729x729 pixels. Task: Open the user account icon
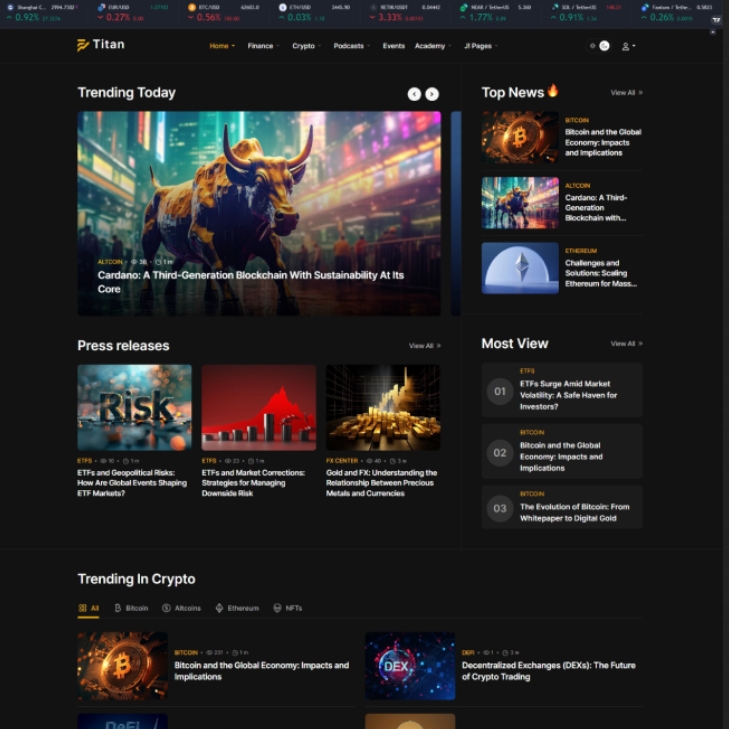click(x=628, y=46)
